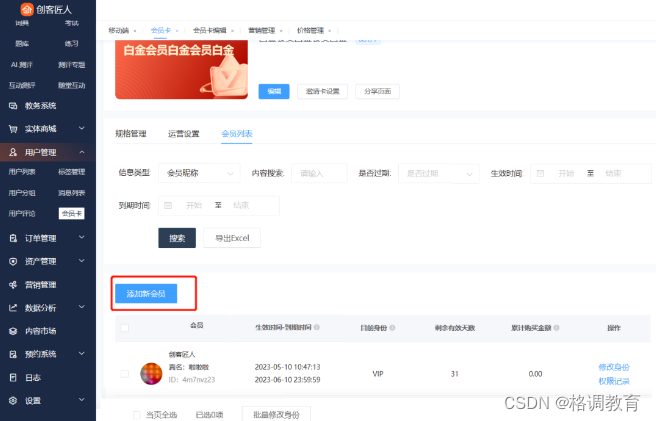
Task: Switch to the 移动端 page tab
Action: 118,31
